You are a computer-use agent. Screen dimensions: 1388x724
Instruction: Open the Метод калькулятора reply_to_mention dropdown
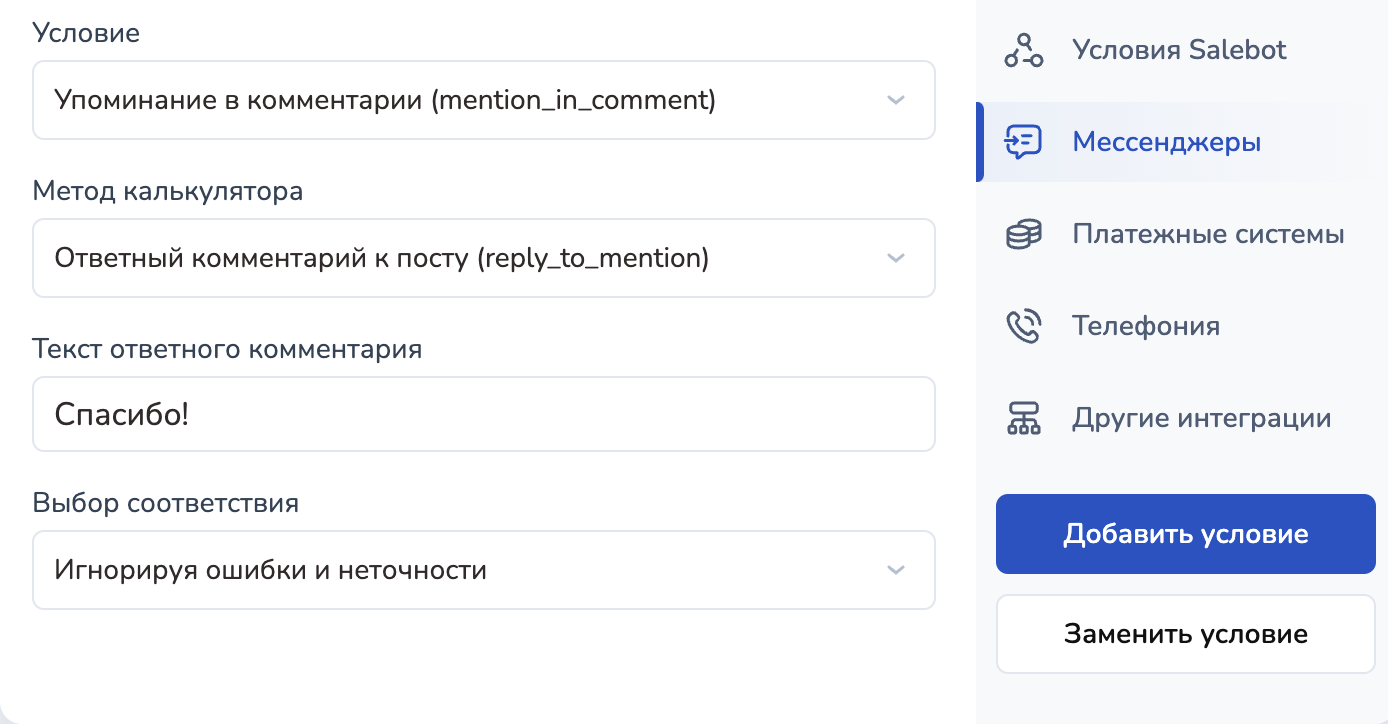(x=484, y=258)
